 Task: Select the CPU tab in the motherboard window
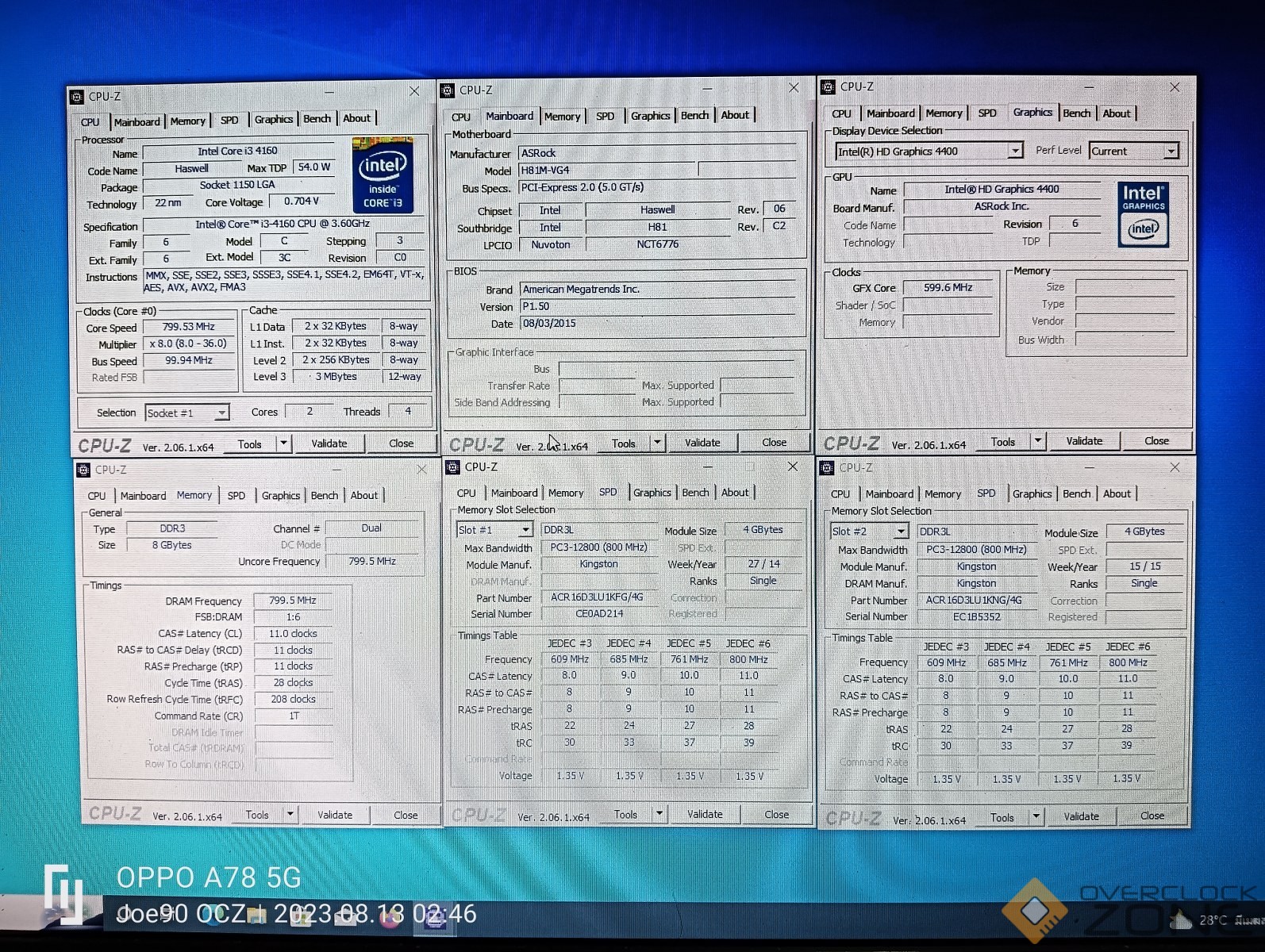pyautogui.click(x=461, y=117)
